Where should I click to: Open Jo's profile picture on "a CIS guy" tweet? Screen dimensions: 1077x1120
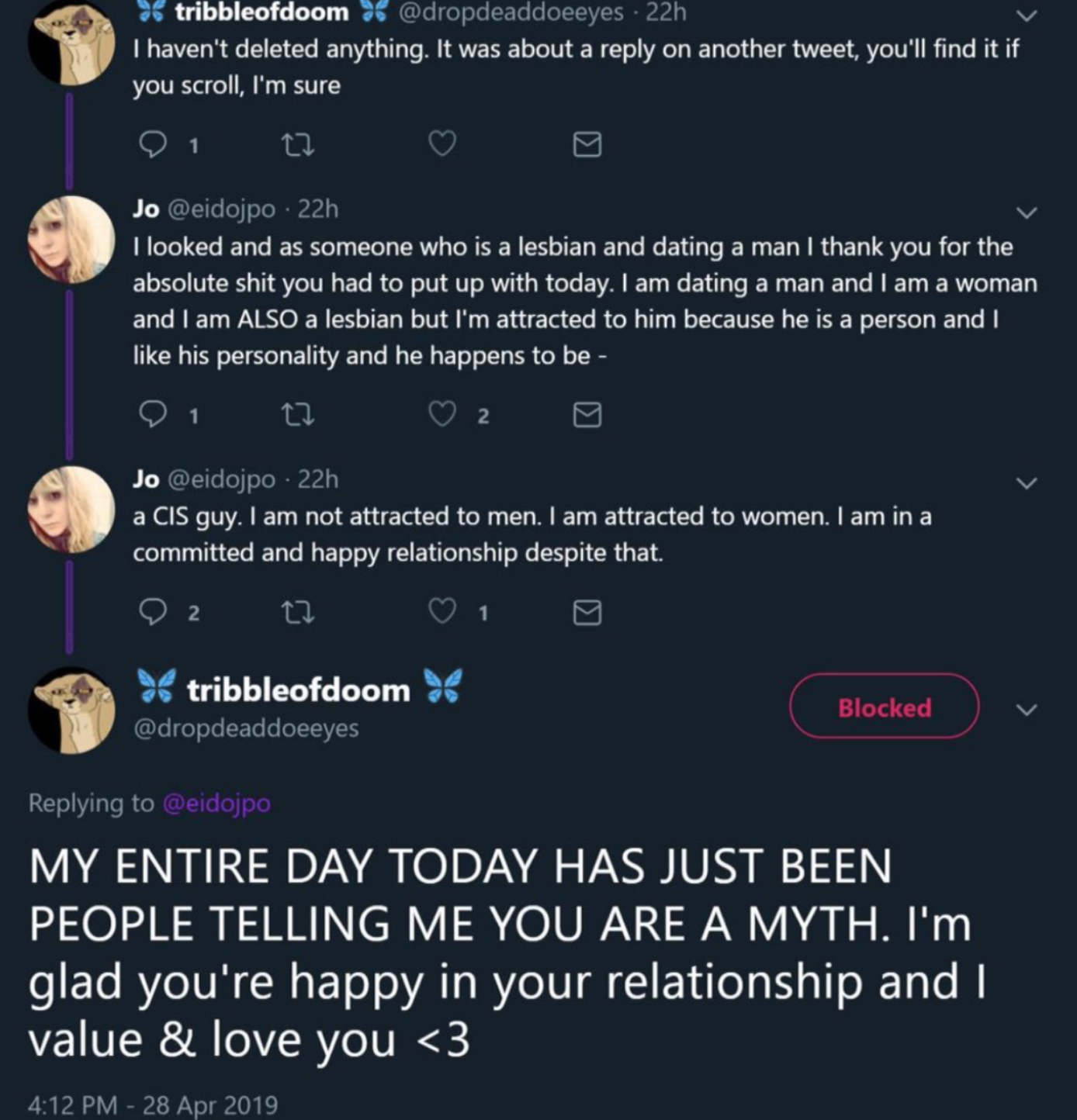71,510
